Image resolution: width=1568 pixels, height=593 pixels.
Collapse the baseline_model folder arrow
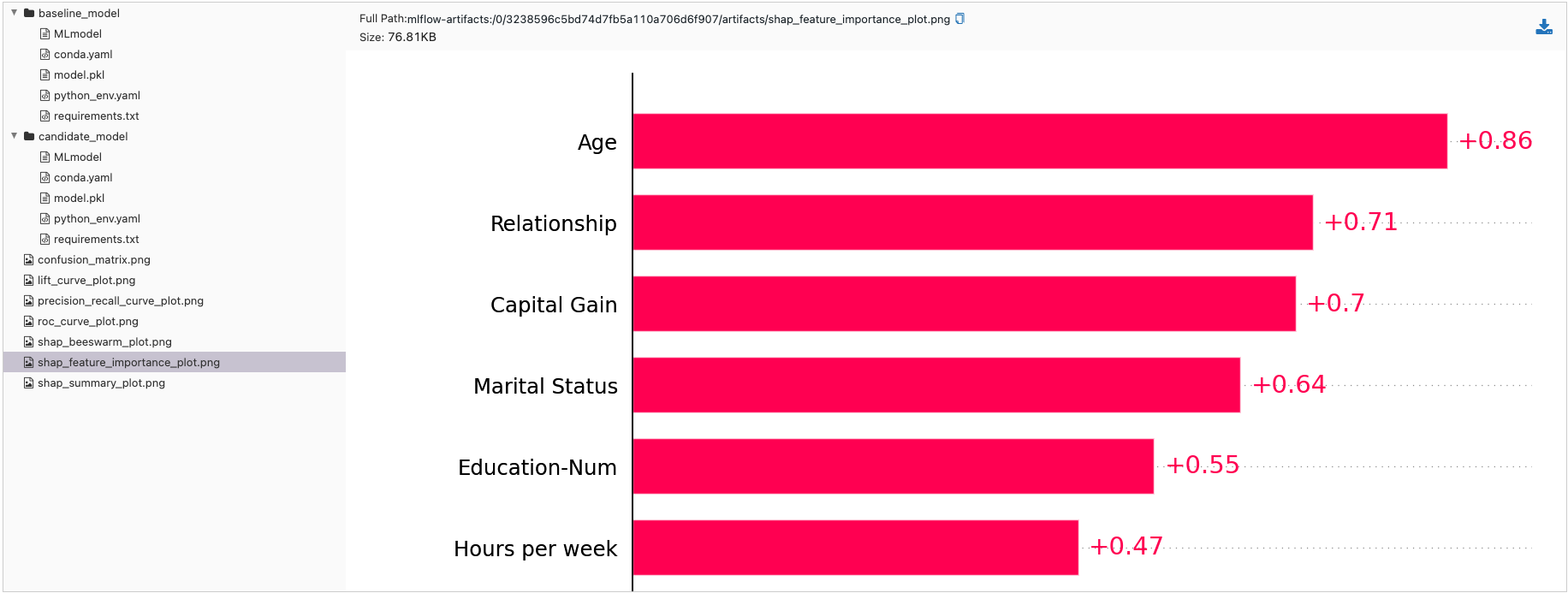[x=15, y=13]
